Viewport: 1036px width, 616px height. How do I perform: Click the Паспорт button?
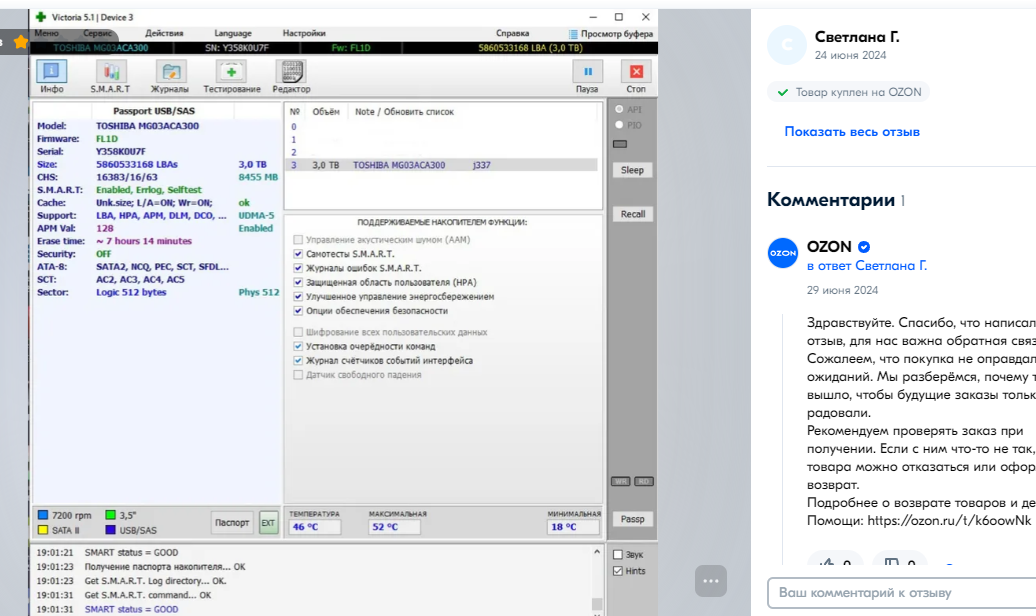232,522
